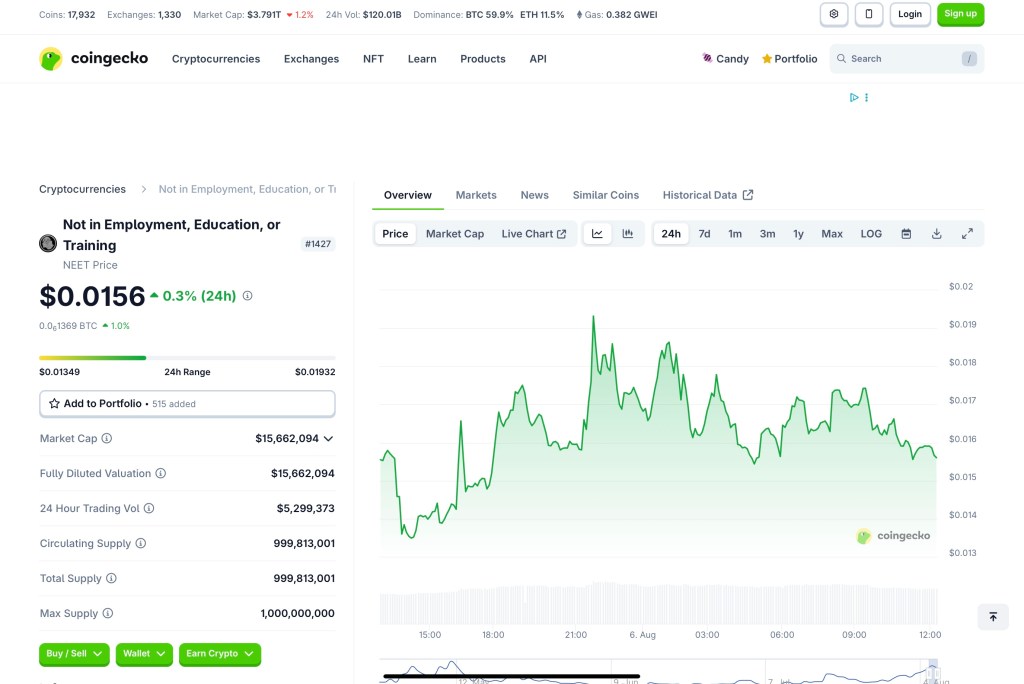Select the 7d time range

pos(704,234)
